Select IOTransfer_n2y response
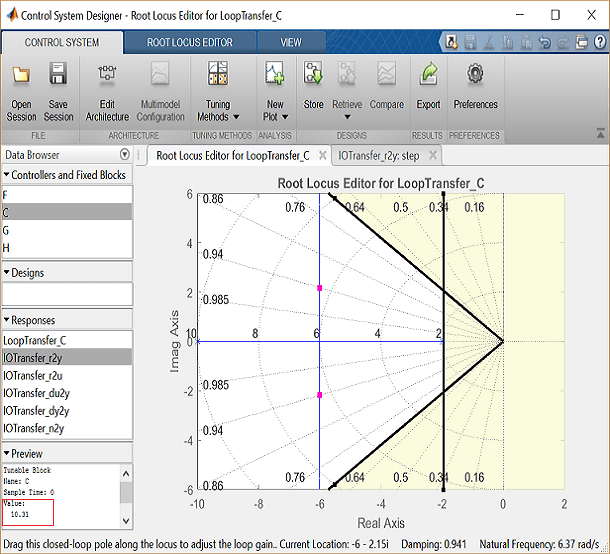The image size is (610, 554). pos(67,428)
